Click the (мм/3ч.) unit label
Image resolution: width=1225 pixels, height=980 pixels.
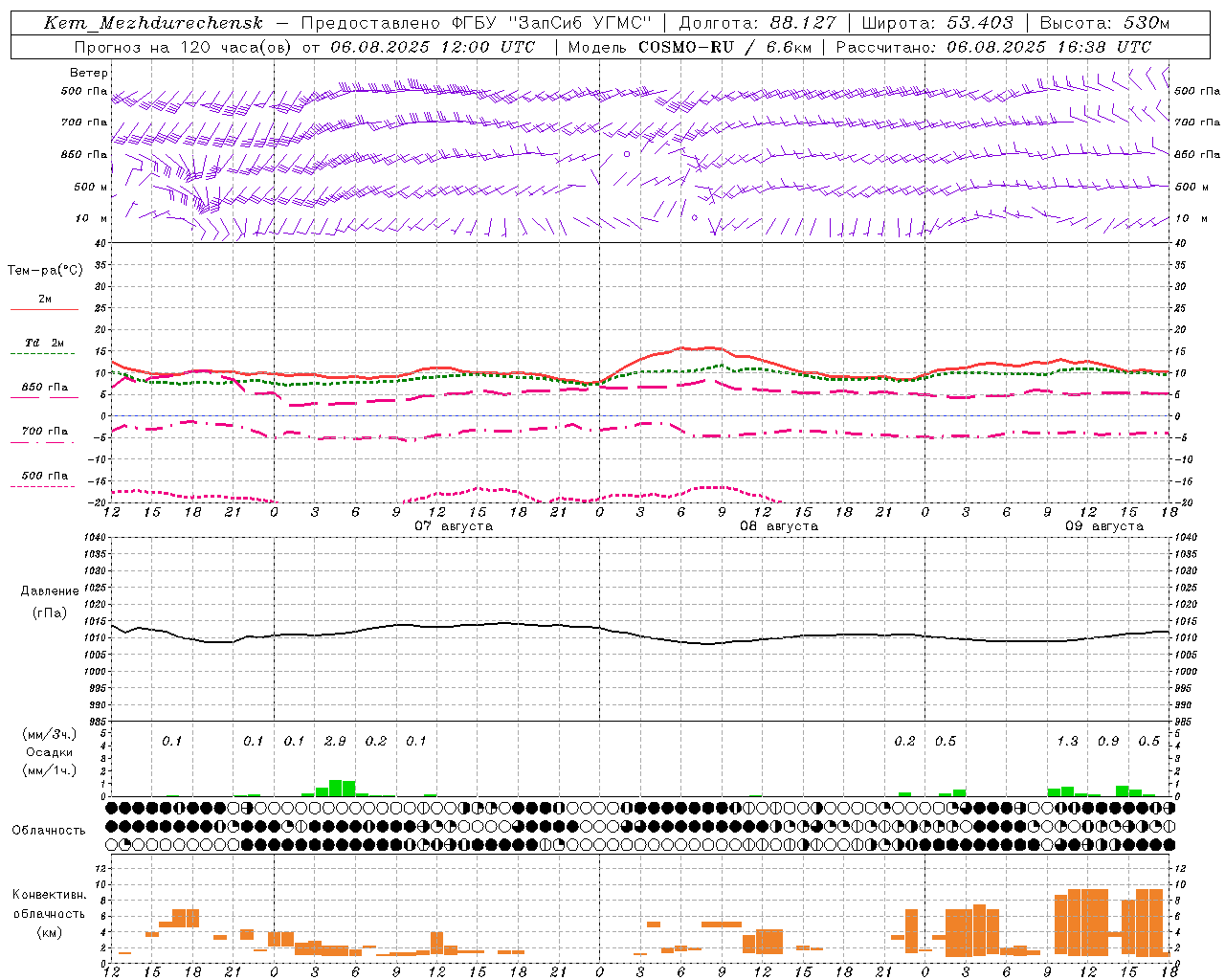(50, 734)
